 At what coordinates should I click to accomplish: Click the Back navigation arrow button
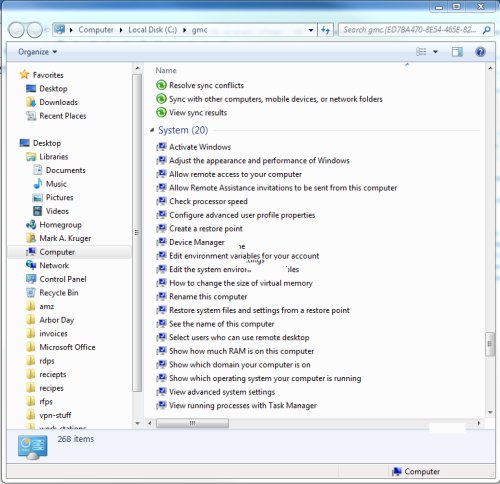pyautogui.click(x=16, y=30)
